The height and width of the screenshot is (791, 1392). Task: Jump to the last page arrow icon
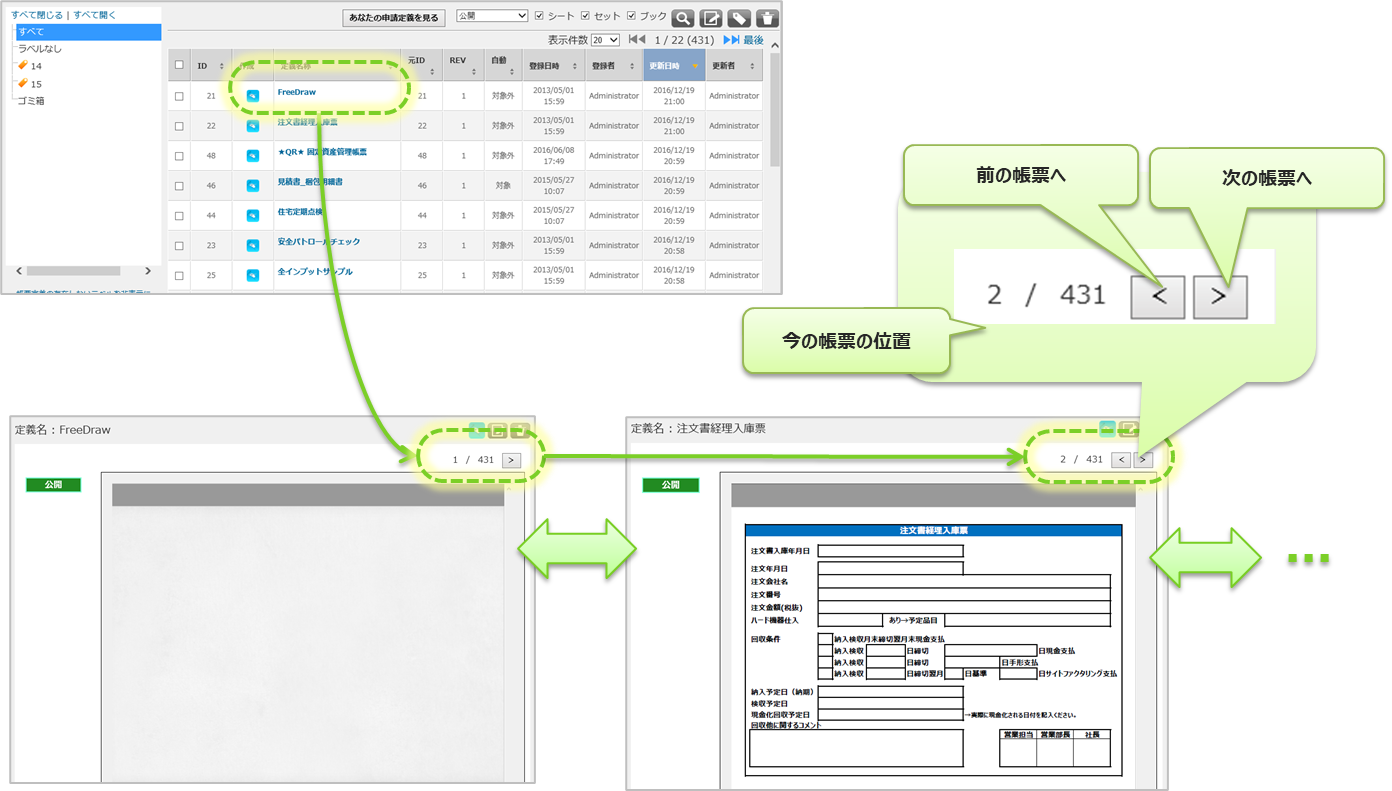pyautogui.click(x=732, y=40)
